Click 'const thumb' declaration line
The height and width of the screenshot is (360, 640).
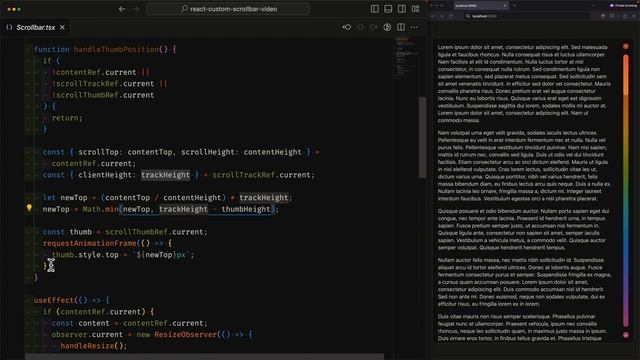click(125, 232)
